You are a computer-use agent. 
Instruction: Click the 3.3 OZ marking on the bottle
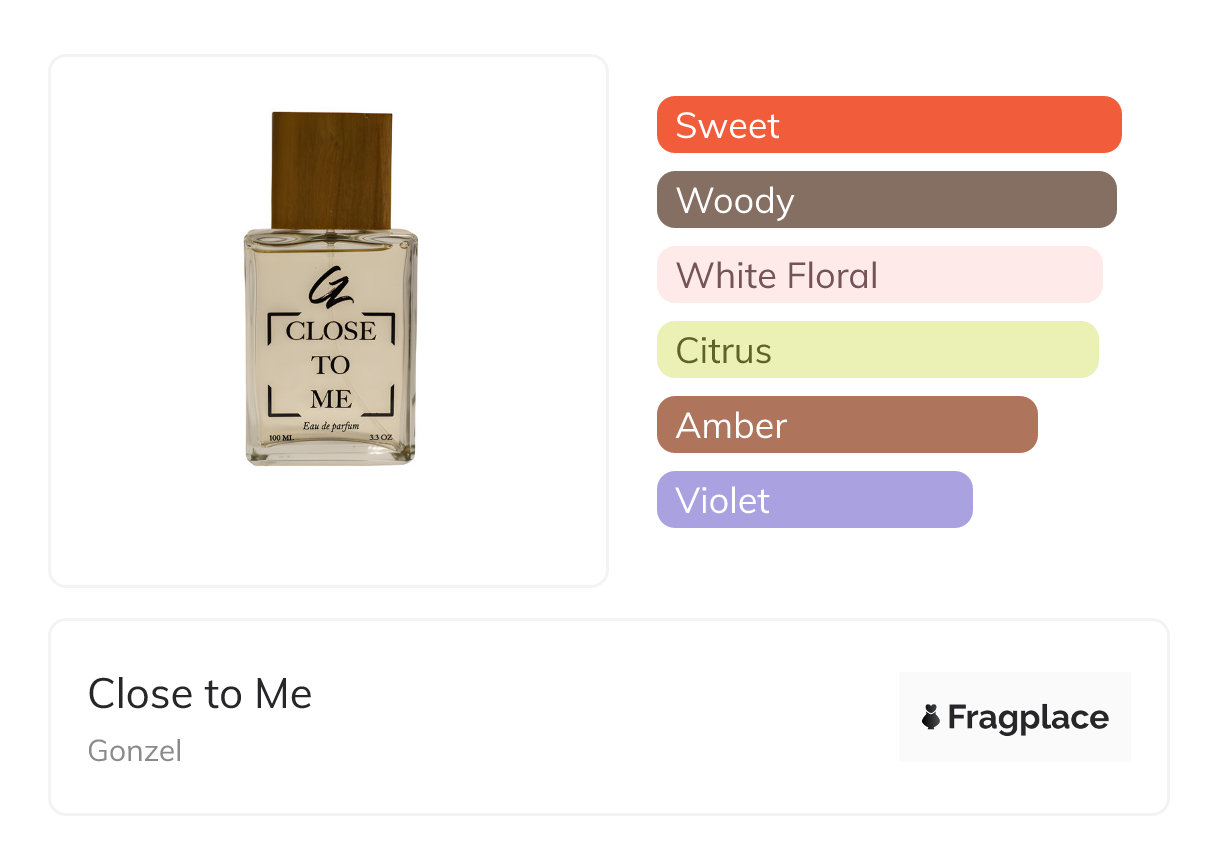(381, 438)
